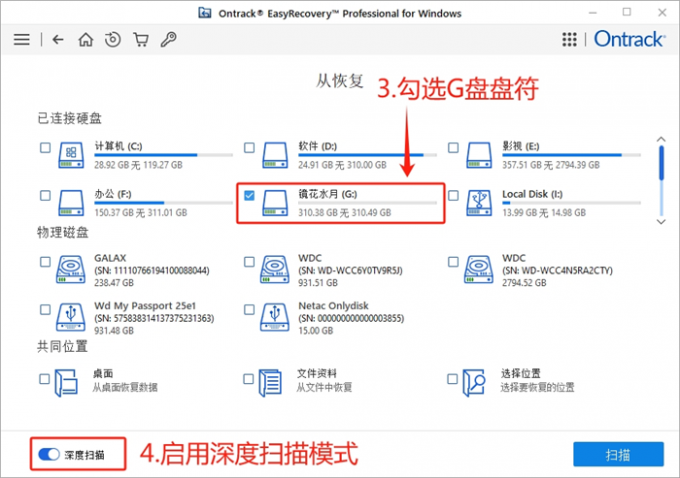Image resolution: width=680 pixels, height=478 pixels.
Task: Click the drive list scroll-down chevron
Action: coord(661,222)
